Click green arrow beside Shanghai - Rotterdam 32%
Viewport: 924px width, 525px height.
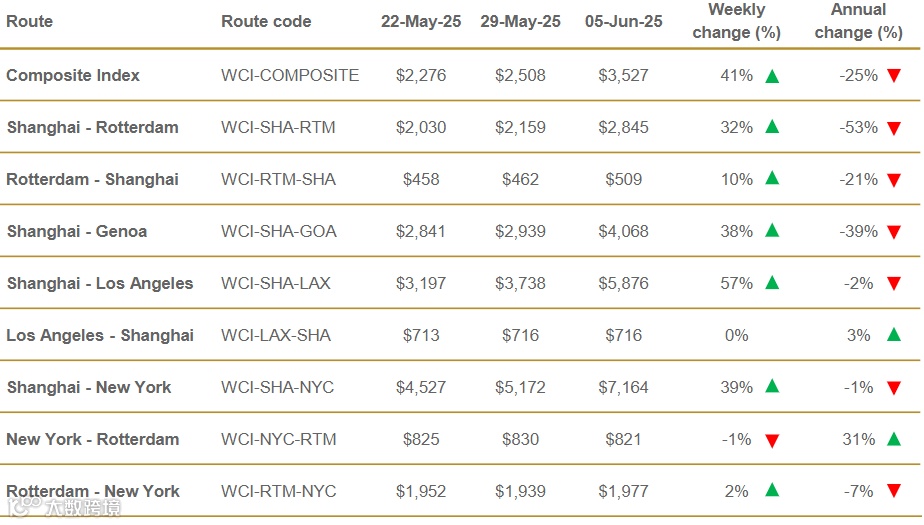coord(771,128)
